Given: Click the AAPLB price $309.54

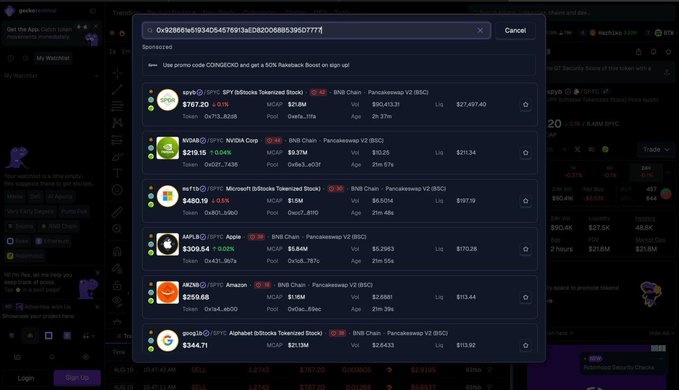Looking at the screenshot, I should (196, 249).
